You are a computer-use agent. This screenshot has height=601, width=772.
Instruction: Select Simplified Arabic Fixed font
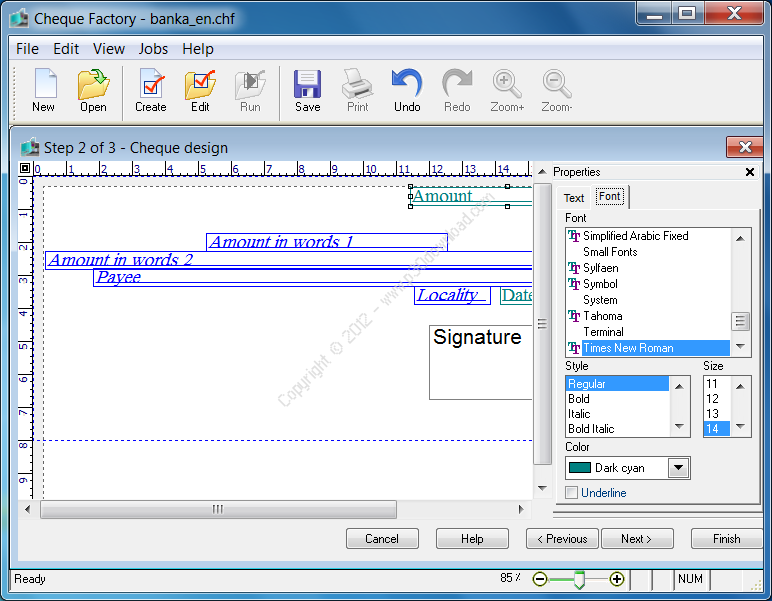(636, 236)
